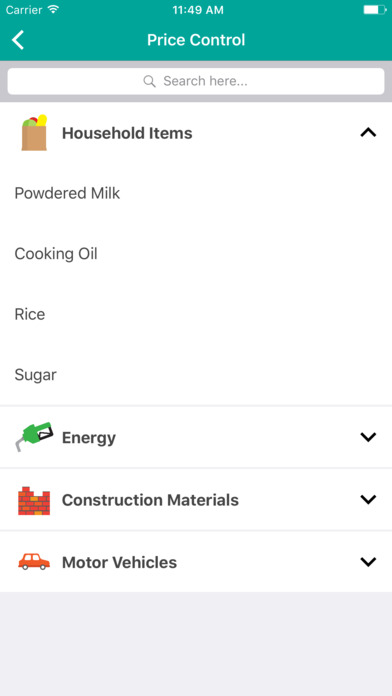Click the Construction Materials label
Screen dimensions: 392x696
(x=150, y=500)
